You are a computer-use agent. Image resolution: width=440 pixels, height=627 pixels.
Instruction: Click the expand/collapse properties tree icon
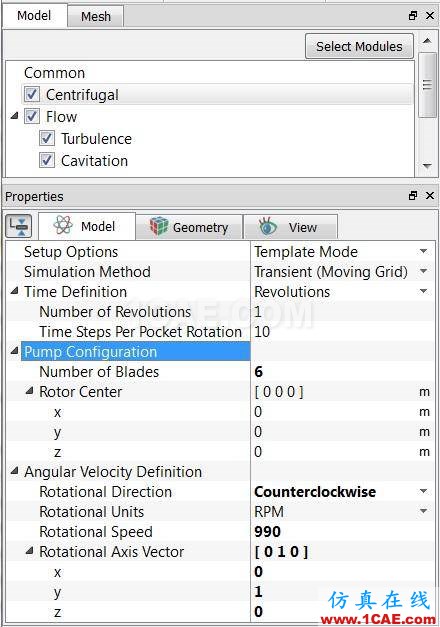pos(19,226)
